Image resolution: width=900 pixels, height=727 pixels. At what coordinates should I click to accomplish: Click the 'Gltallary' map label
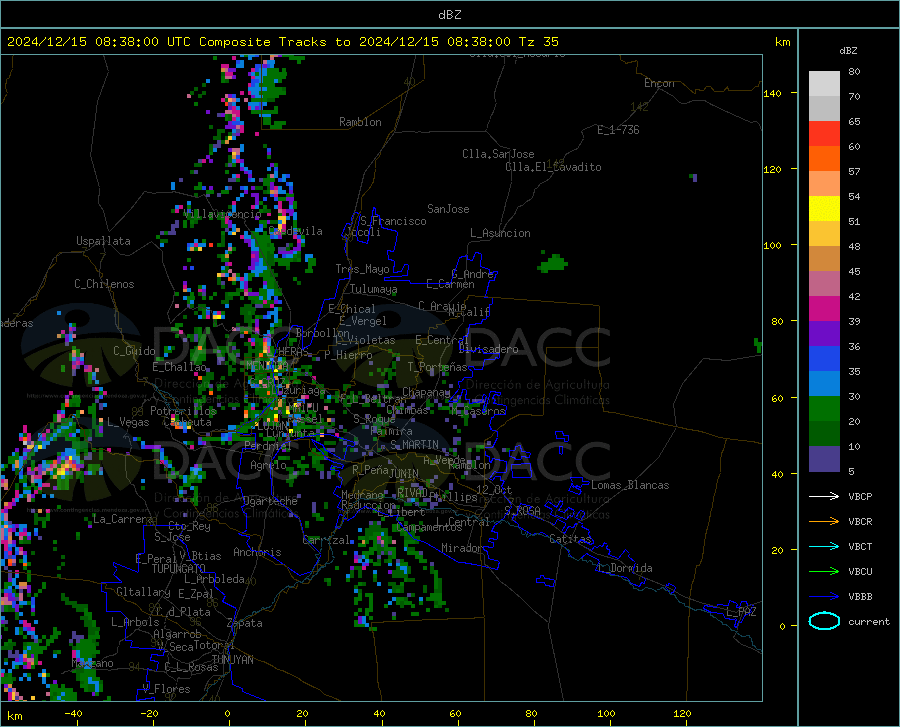pos(143,592)
